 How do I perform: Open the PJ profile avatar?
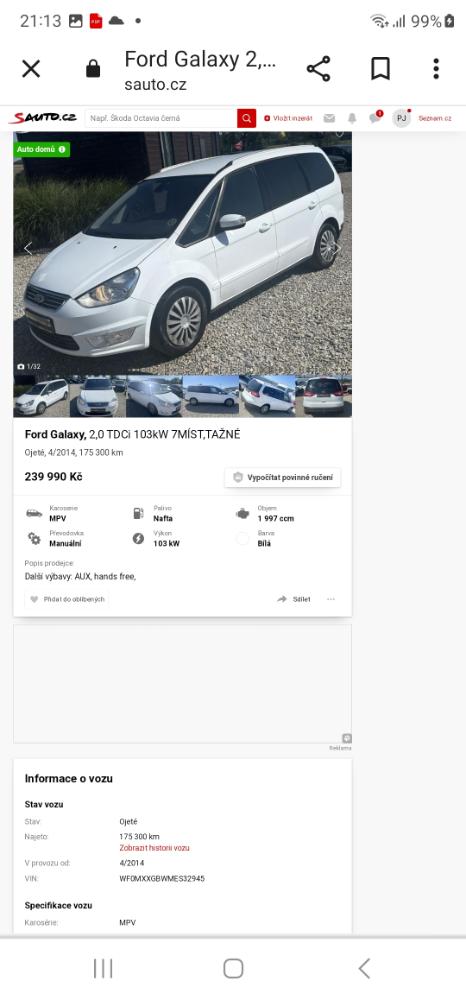[x=401, y=119]
